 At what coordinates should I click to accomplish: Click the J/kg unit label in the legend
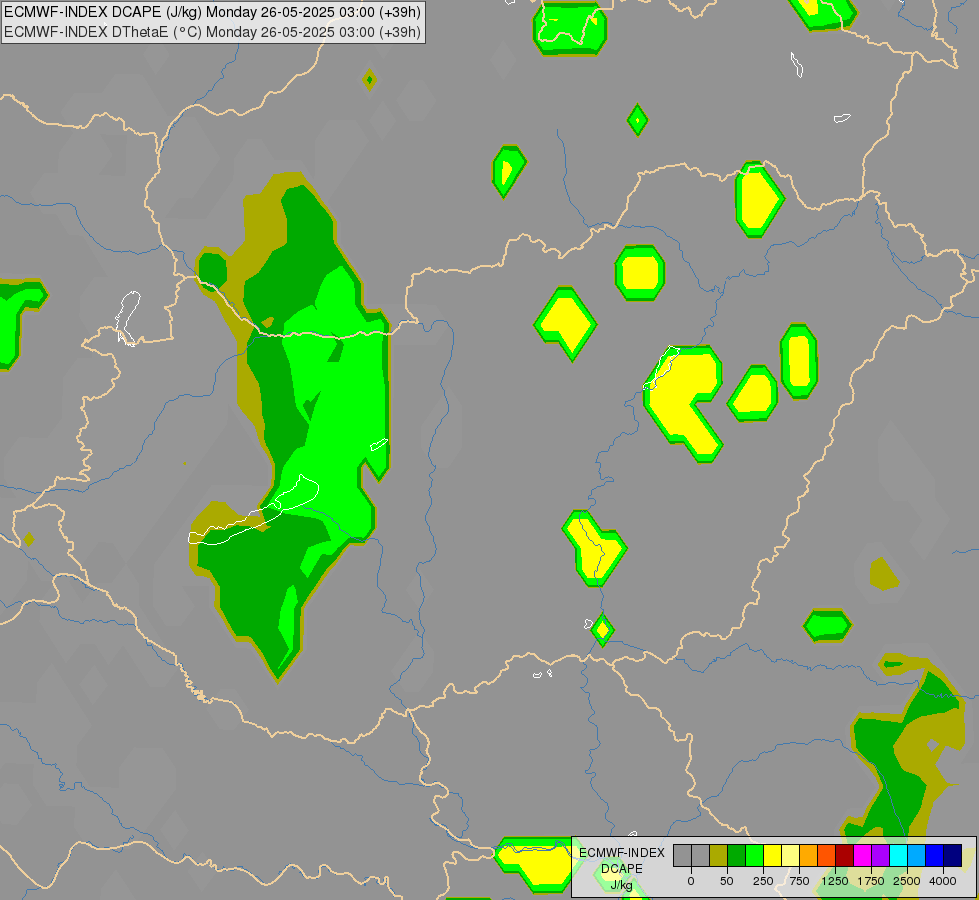point(621,885)
